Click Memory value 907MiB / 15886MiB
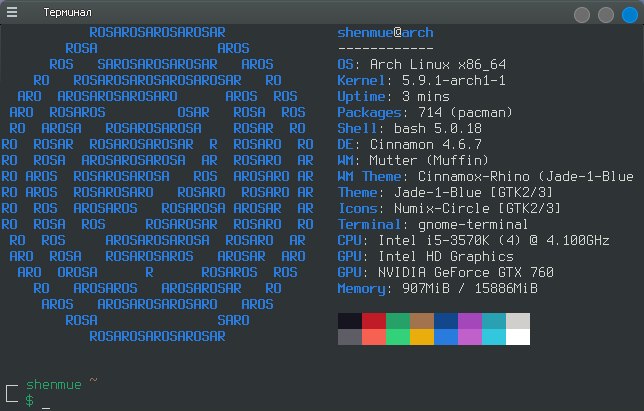 click(469, 289)
